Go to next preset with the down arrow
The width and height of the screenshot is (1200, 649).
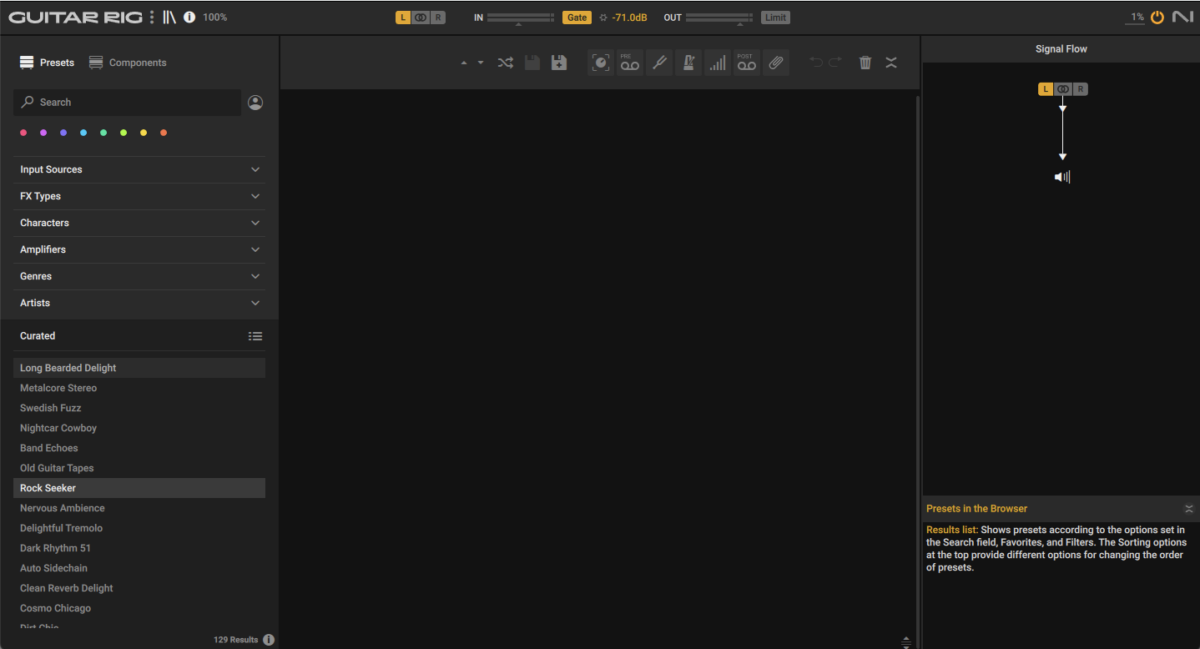[480, 63]
